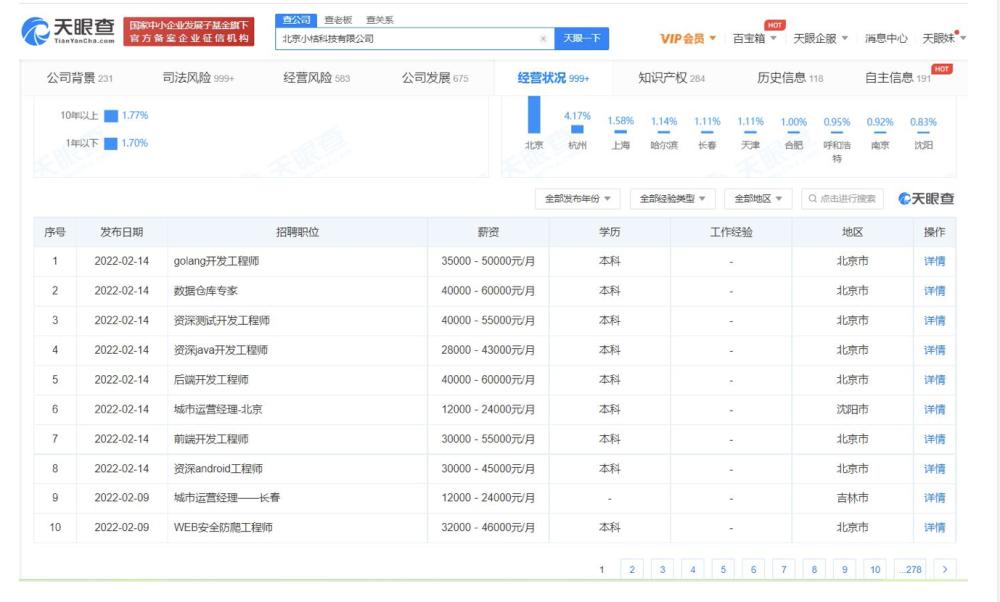Select page 4 in pagination
Screen dimensions: 1000x602
click(693, 569)
